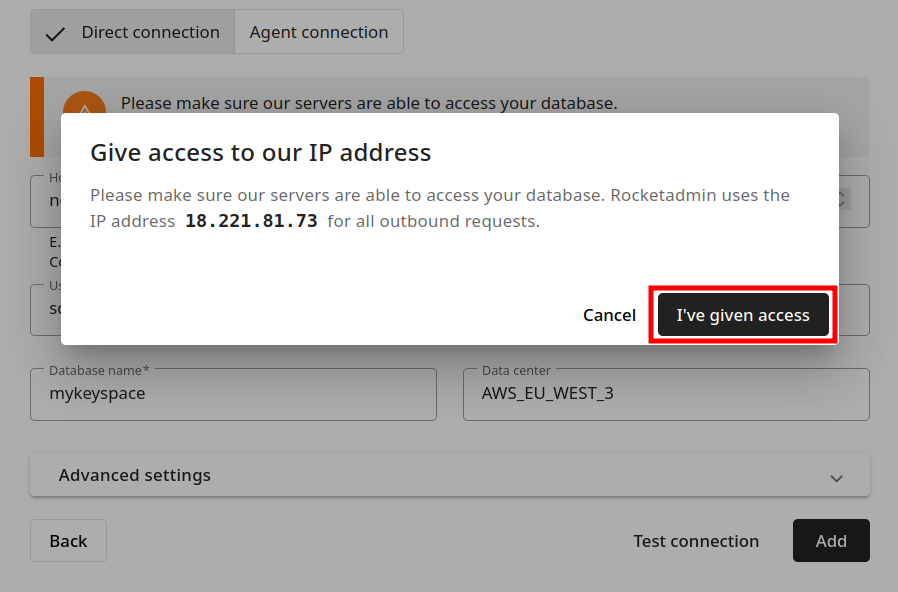Select the Direct connection toggle
Image resolution: width=898 pixels, height=592 pixels.
[133, 32]
